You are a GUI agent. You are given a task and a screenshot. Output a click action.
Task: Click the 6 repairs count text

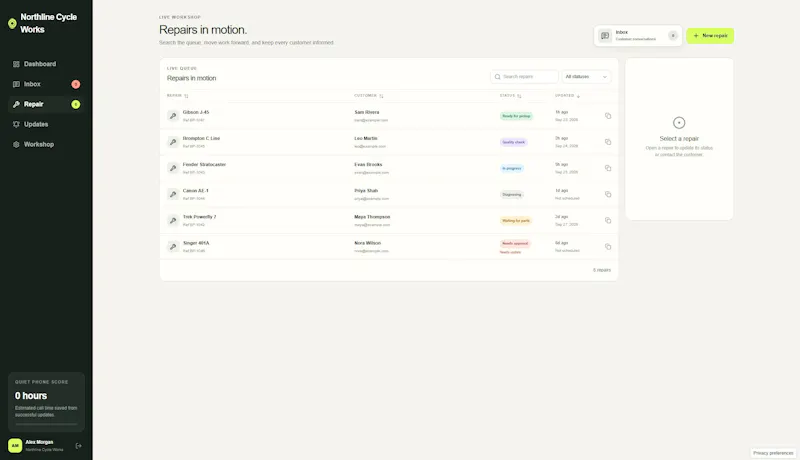tap(602, 270)
